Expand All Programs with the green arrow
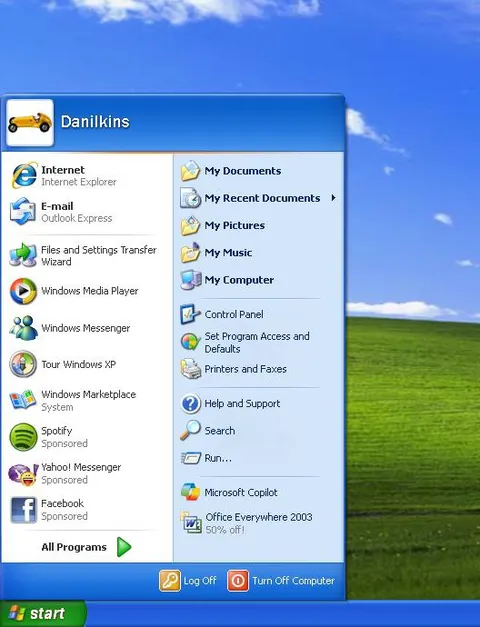Image resolution: width=480 pixels, height=627 pixels. [x=124, y=547]
